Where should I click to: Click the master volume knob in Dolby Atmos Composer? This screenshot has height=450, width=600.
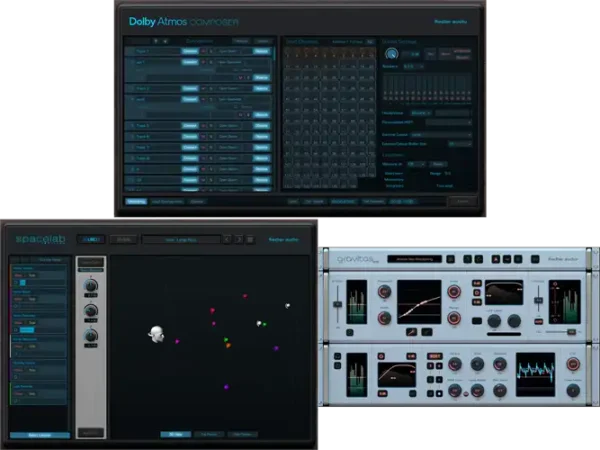coord(391,54)
